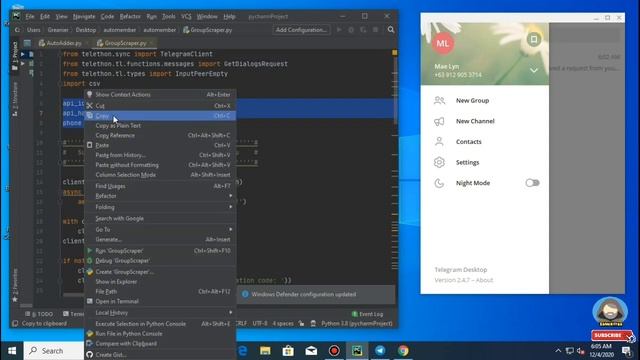This screenshot has width=640, height=360.
Task: Click Paste in the context menu
Action: tap(160, 145)
